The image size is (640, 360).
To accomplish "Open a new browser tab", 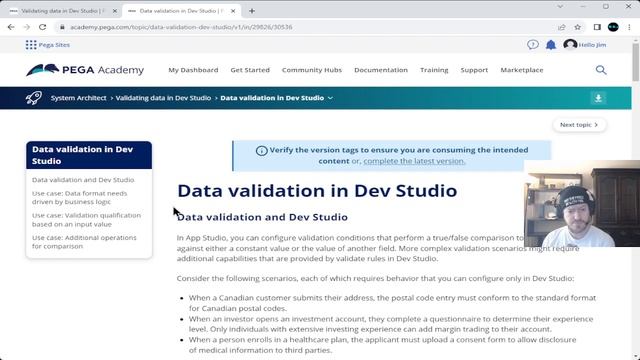I will (252, 11).
